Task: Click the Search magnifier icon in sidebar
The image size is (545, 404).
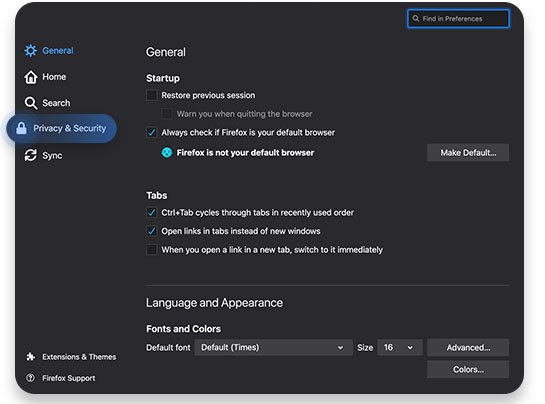Action: click(x=31, y=103)
